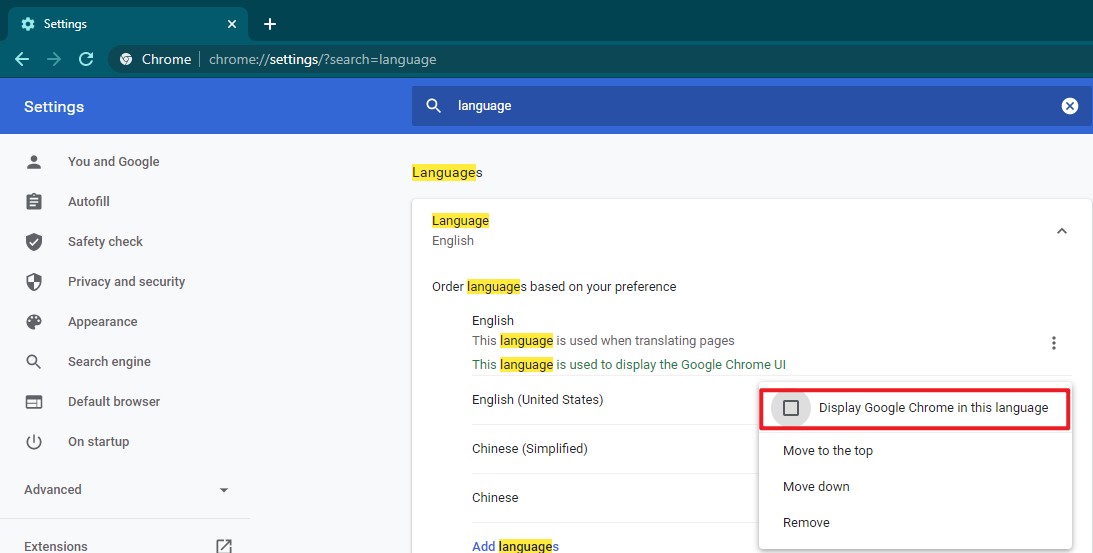Click the plain Chinese language entry
1093x553 pixels.
[x=495, y=497]
